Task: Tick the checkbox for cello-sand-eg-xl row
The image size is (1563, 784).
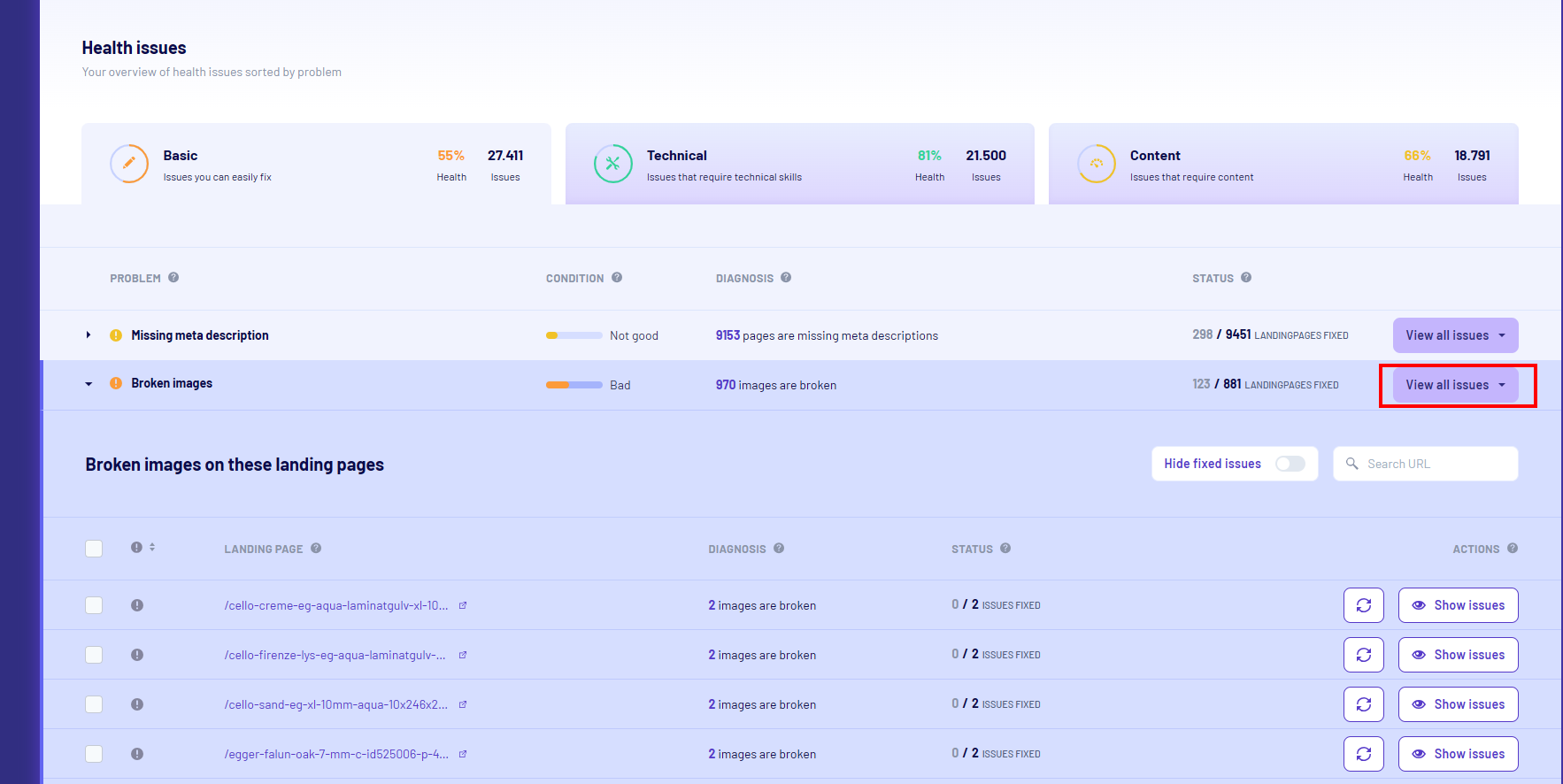Action: [x=94, y=704]
